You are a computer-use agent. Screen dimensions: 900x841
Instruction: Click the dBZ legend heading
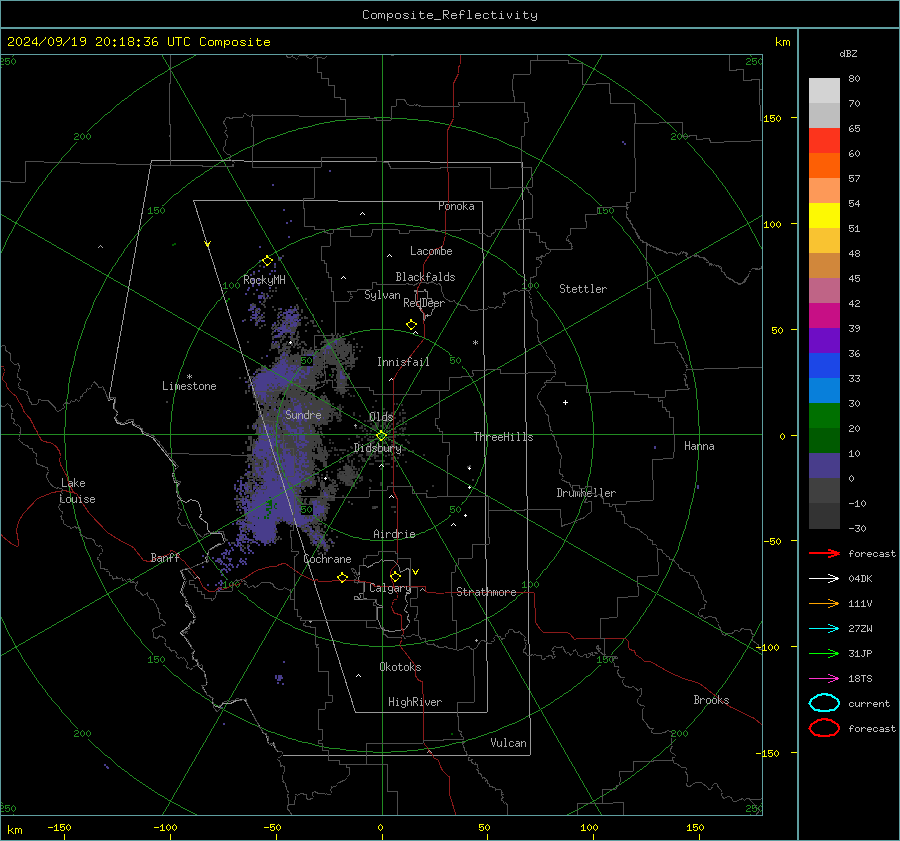(848, 53)
